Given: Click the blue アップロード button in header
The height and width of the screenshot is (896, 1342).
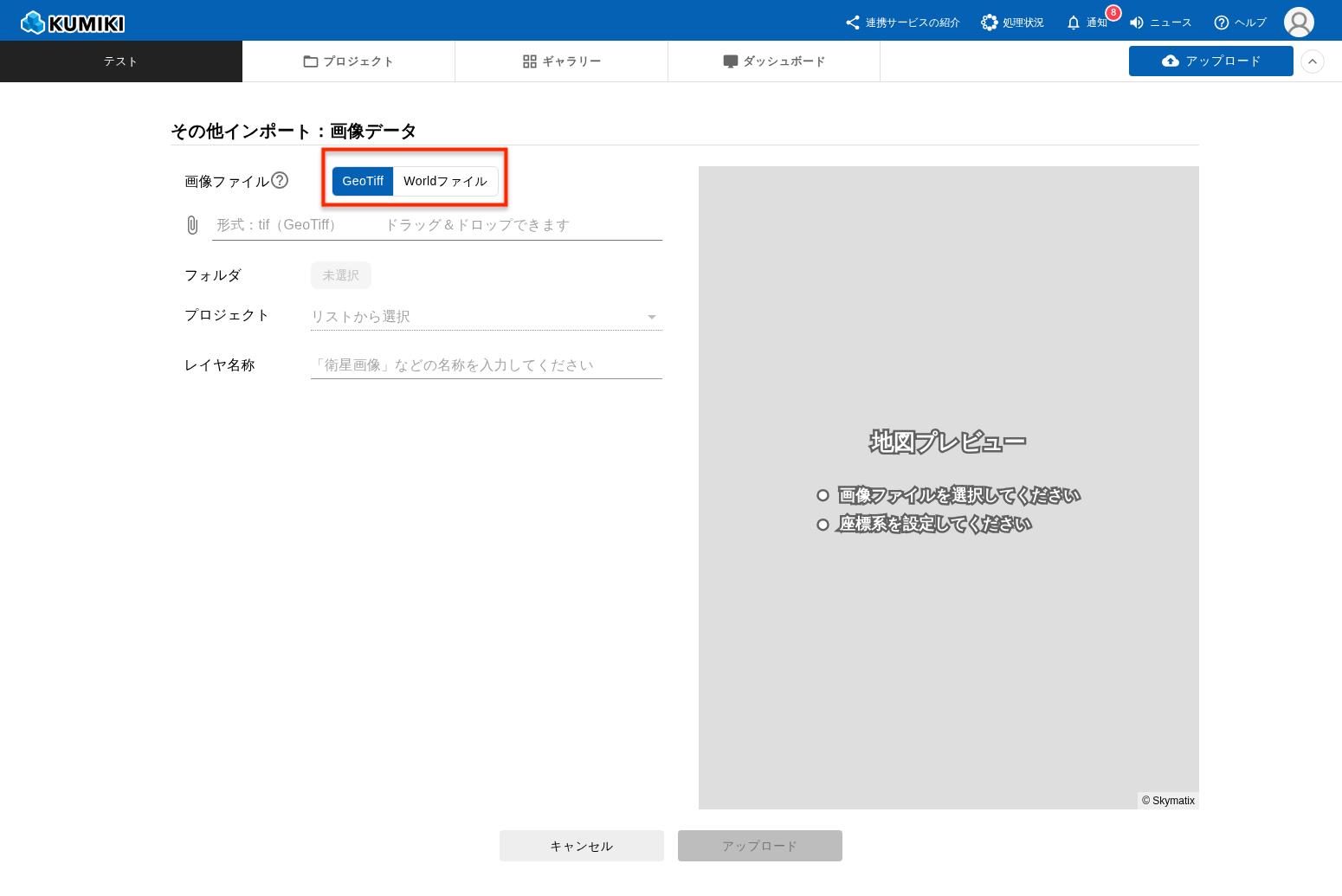Looking at the screenshot, I should point(1210,61).
